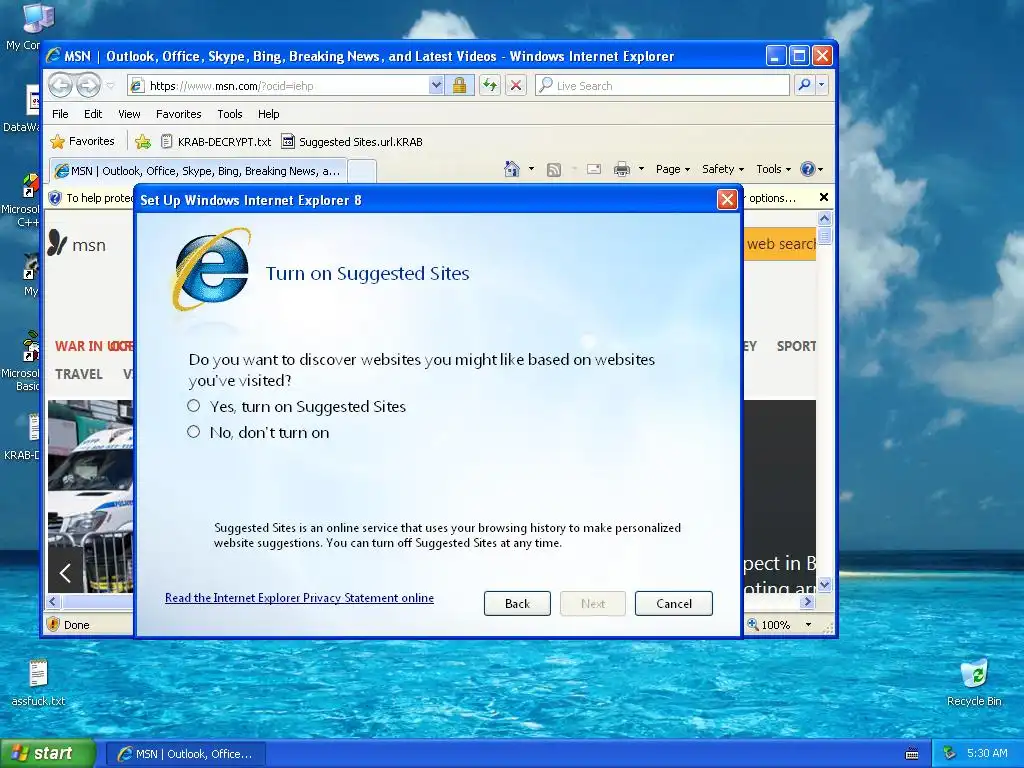Open recent pages dropdown beside navigation arrows

(110, 86)
